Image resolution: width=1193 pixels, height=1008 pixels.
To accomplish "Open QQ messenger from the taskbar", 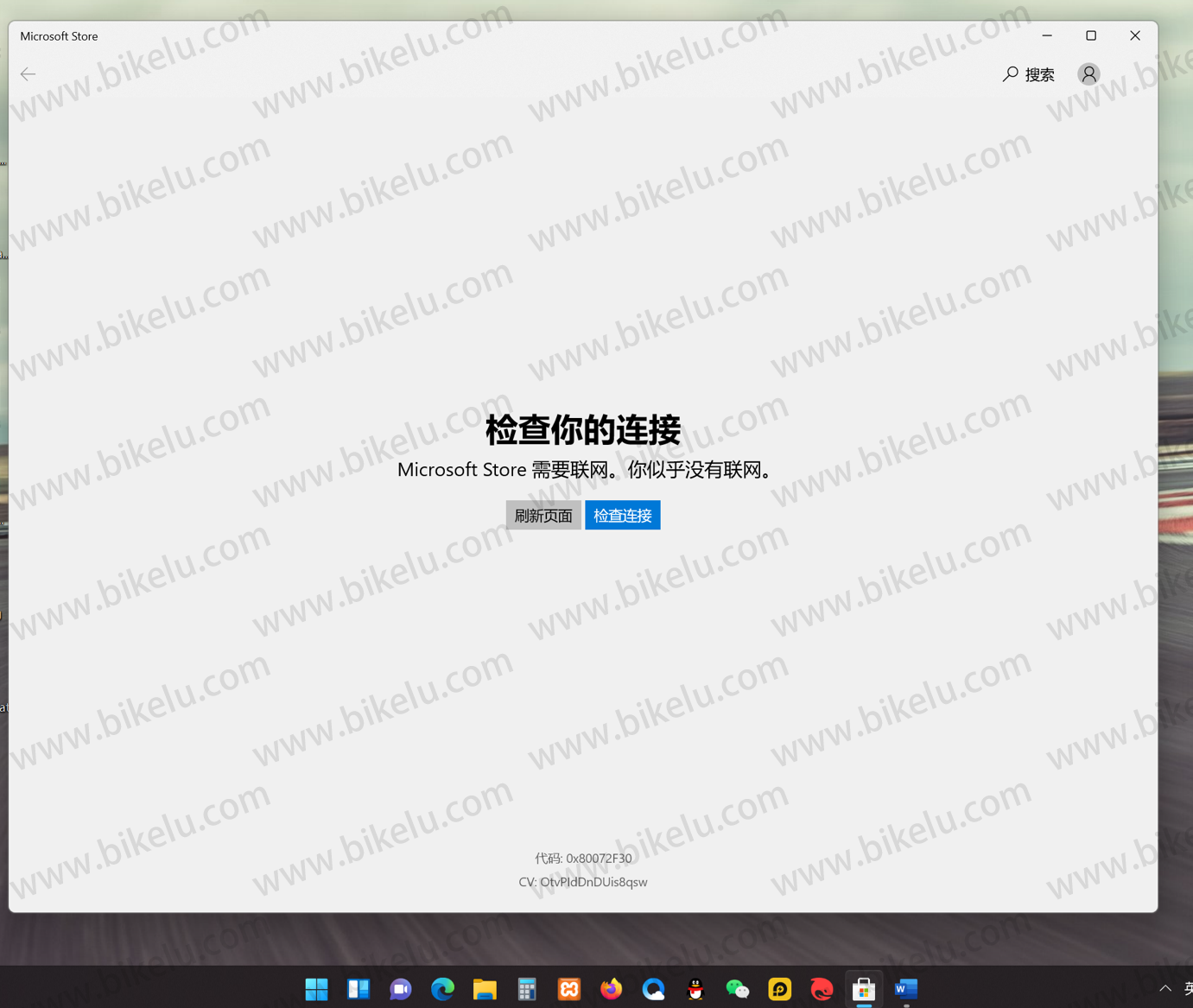I will (695, 989).
